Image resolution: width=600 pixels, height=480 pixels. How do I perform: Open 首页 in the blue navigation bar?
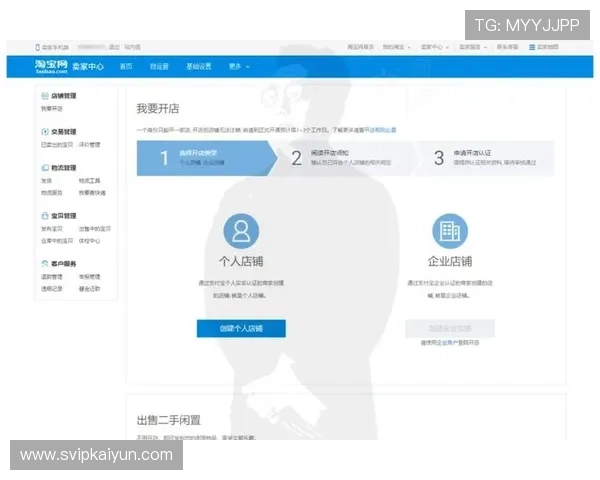click(126, 66)
